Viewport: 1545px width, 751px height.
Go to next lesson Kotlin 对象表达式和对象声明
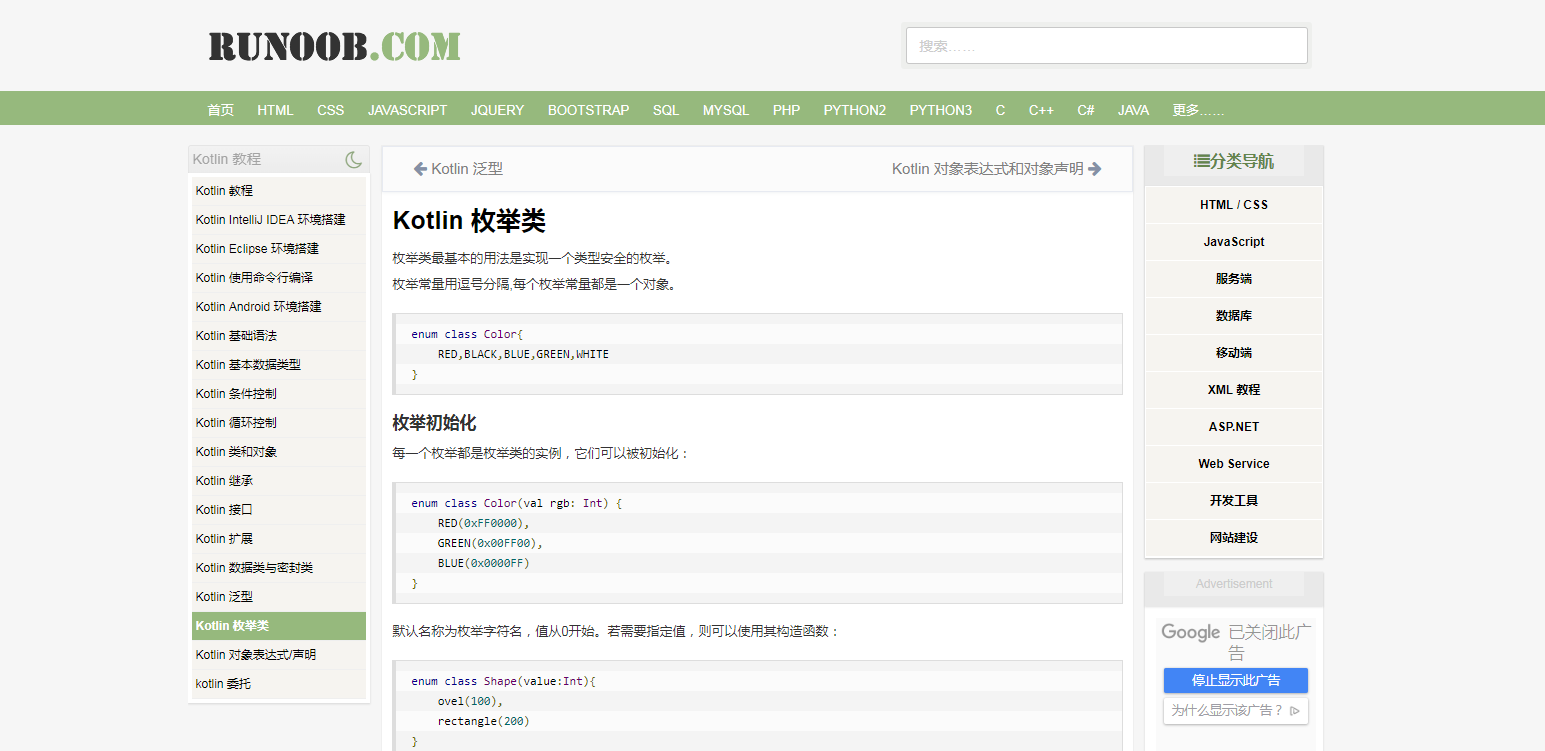pos(987,169)
